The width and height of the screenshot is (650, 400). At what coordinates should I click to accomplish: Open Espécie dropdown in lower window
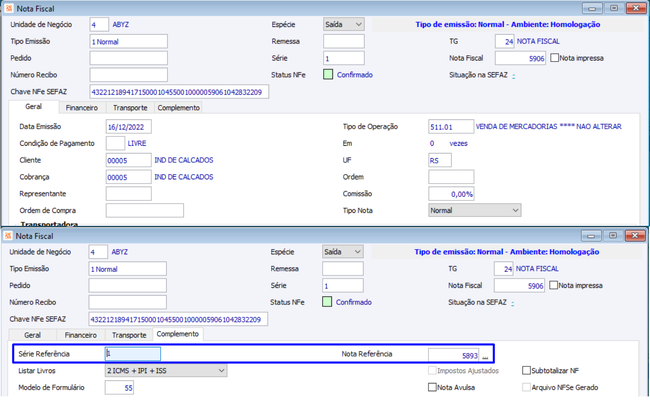click(343, 252)
